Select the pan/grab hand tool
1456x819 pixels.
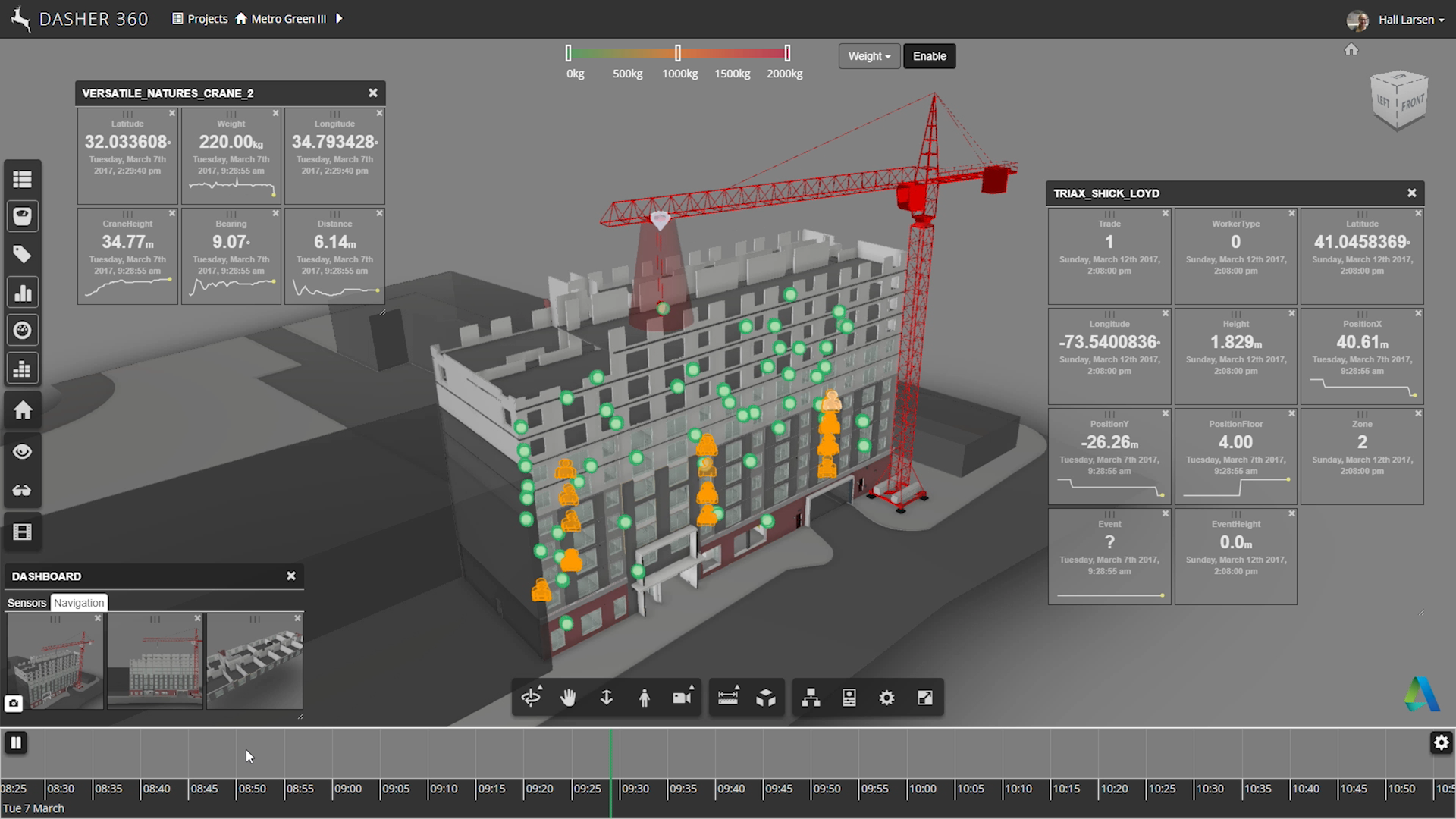tap(568, 697)
